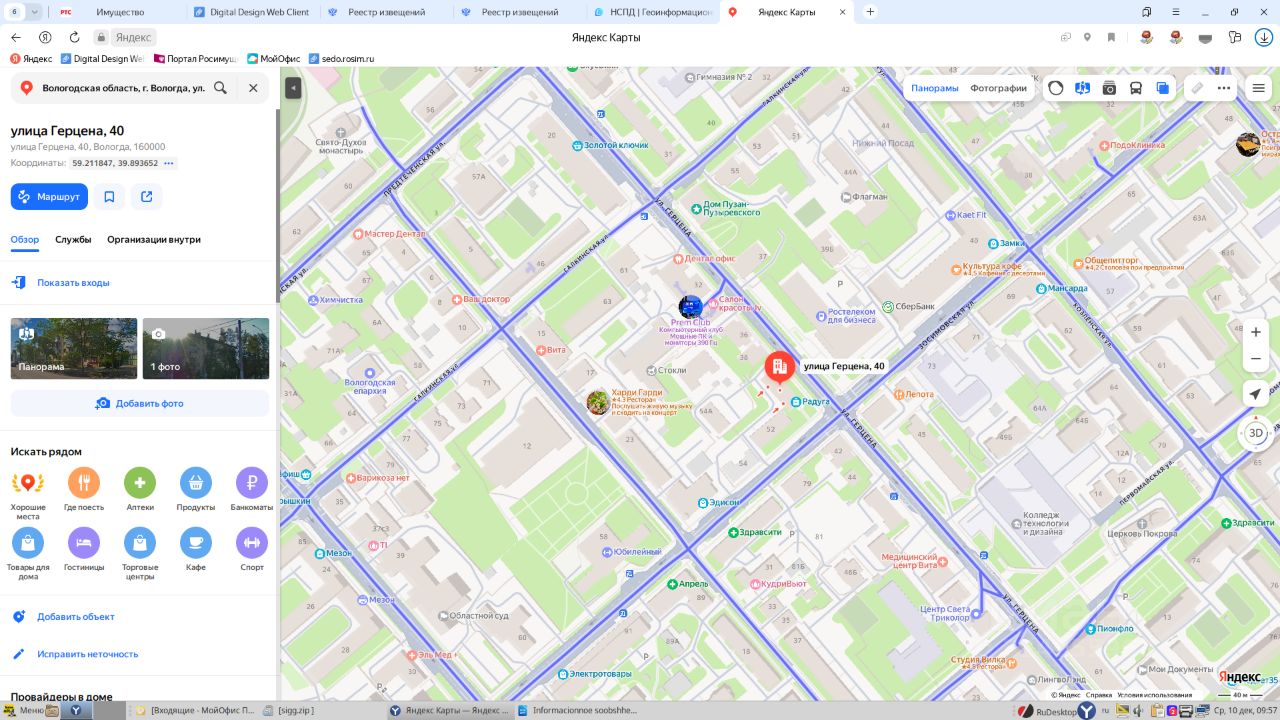Search nearby Продукты category
Viewport: 1280px width, 720px height.
(196, 490)
